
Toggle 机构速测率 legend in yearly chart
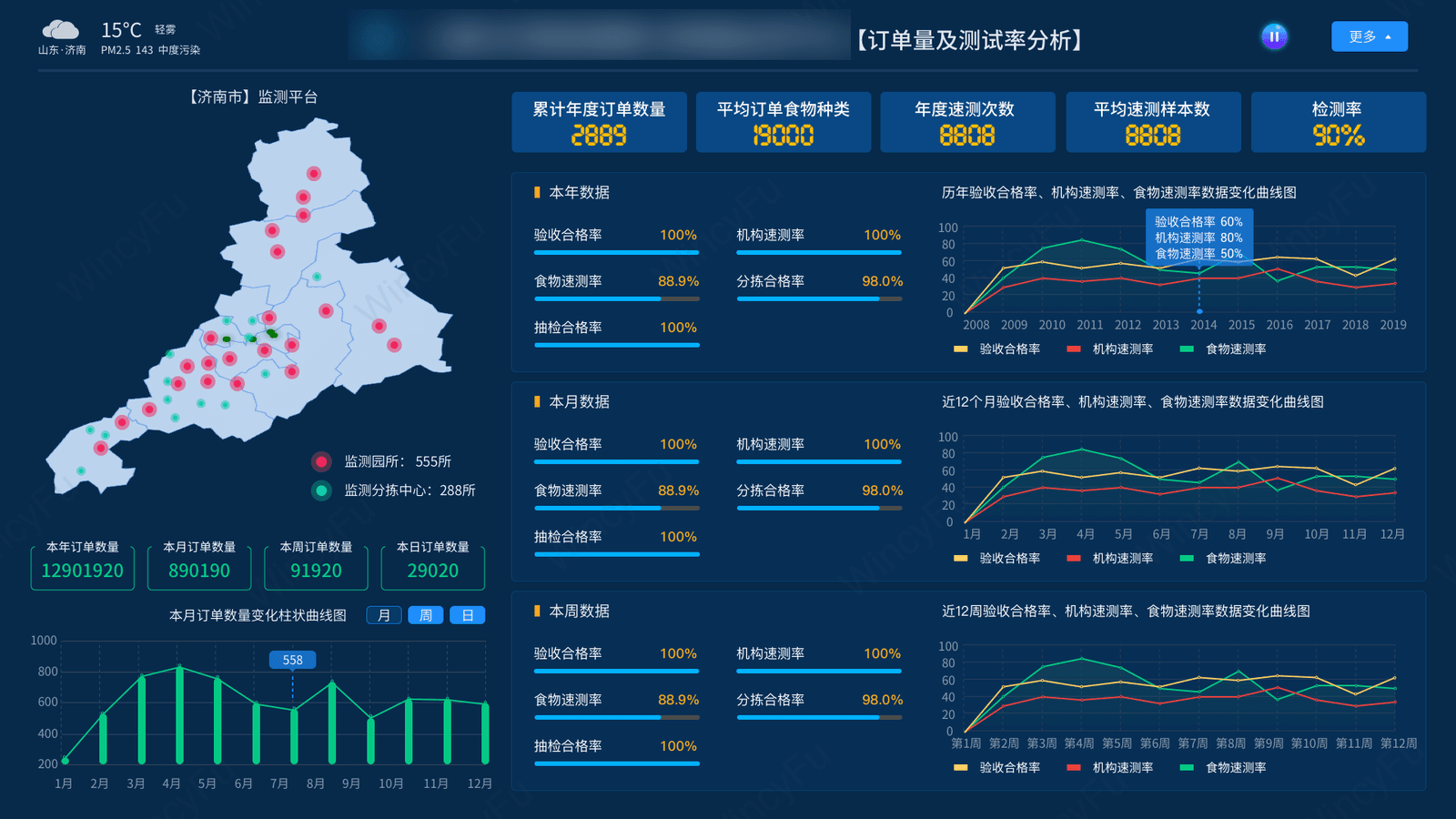pyautogui.click(x=1110, y=349)
